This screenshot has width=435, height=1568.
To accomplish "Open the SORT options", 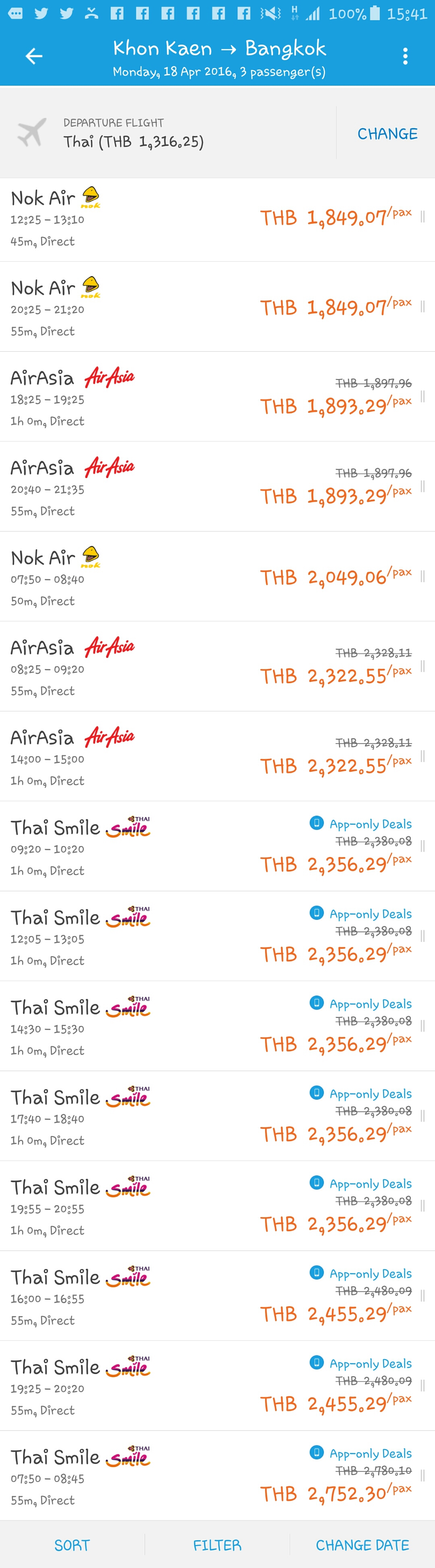I will [x=72, y=1545].
